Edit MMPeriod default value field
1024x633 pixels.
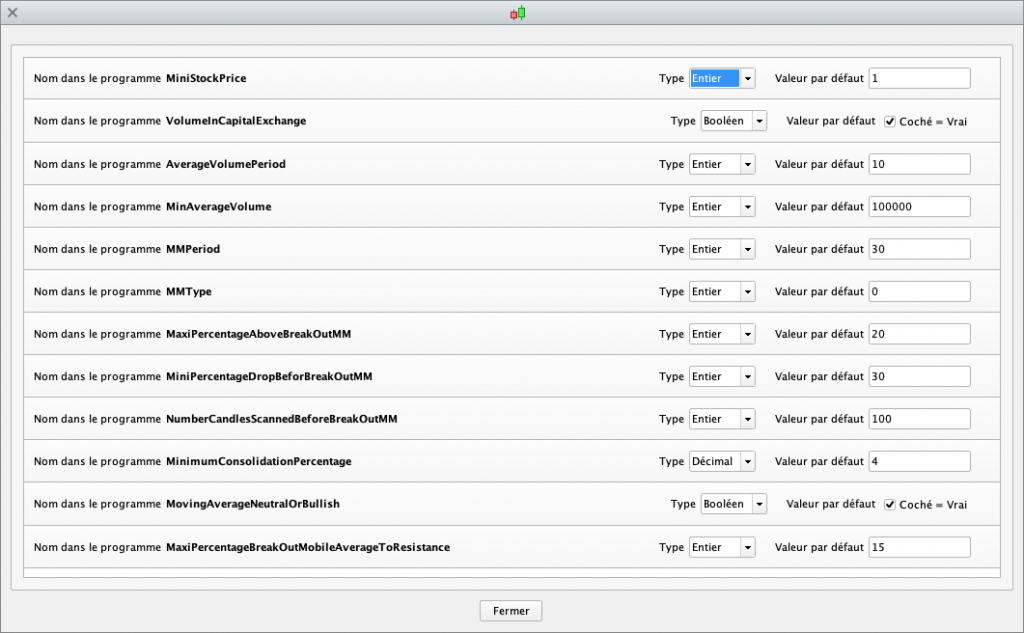click(x=920, y=249)
